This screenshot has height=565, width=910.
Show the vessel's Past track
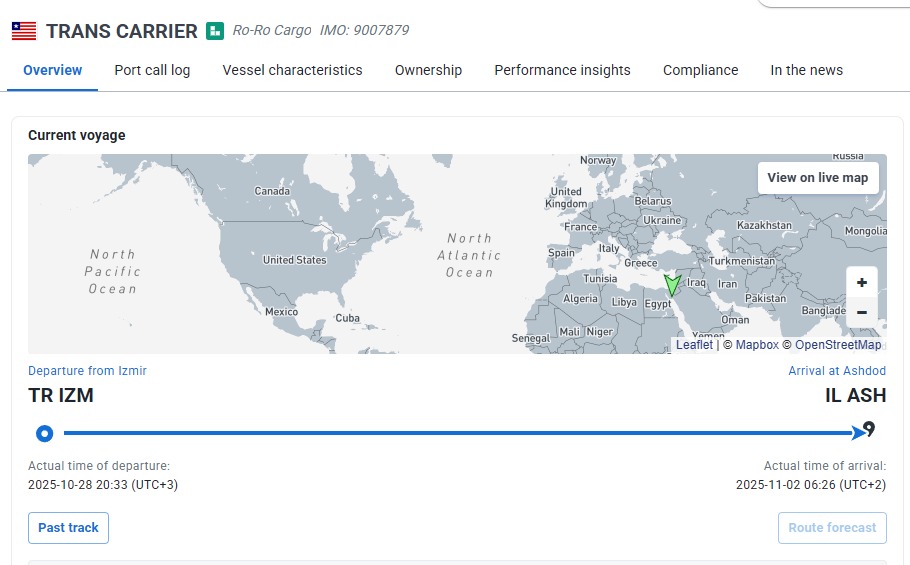click(x=68, y=528)
